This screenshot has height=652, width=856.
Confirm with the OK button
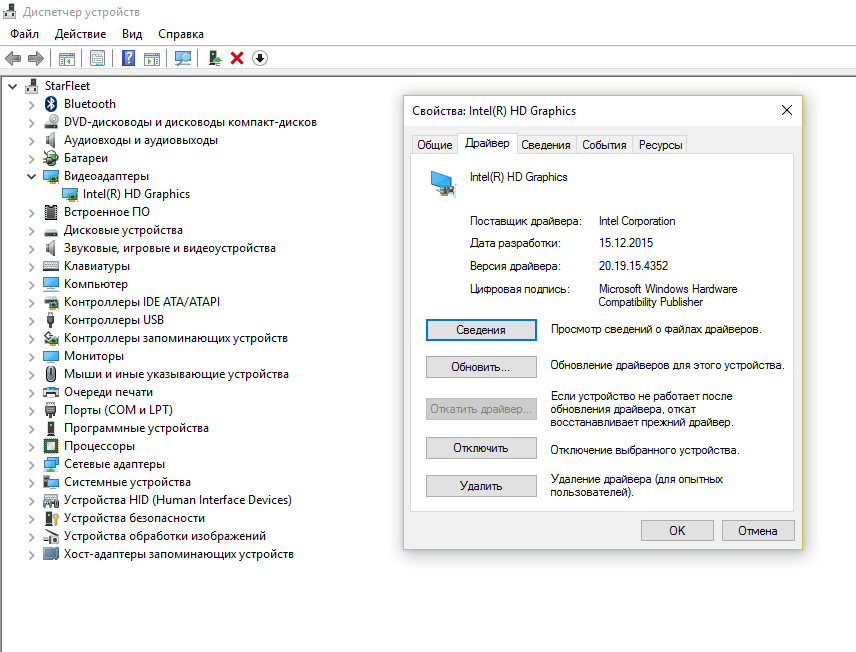pos(677,531)
